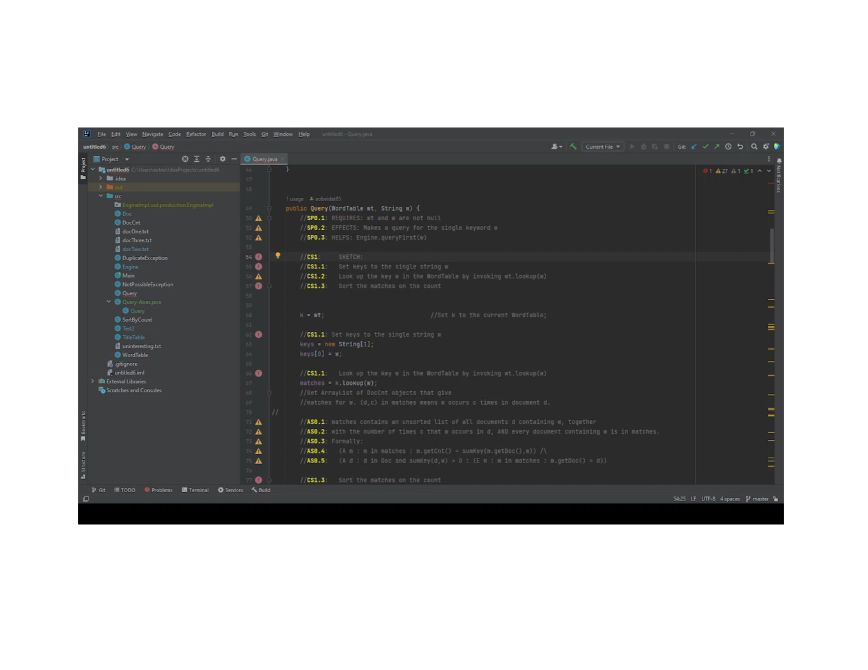Click the editor vertical scrollbar thumb
This screenshot has width=868, height=670.
pos(772,245)
